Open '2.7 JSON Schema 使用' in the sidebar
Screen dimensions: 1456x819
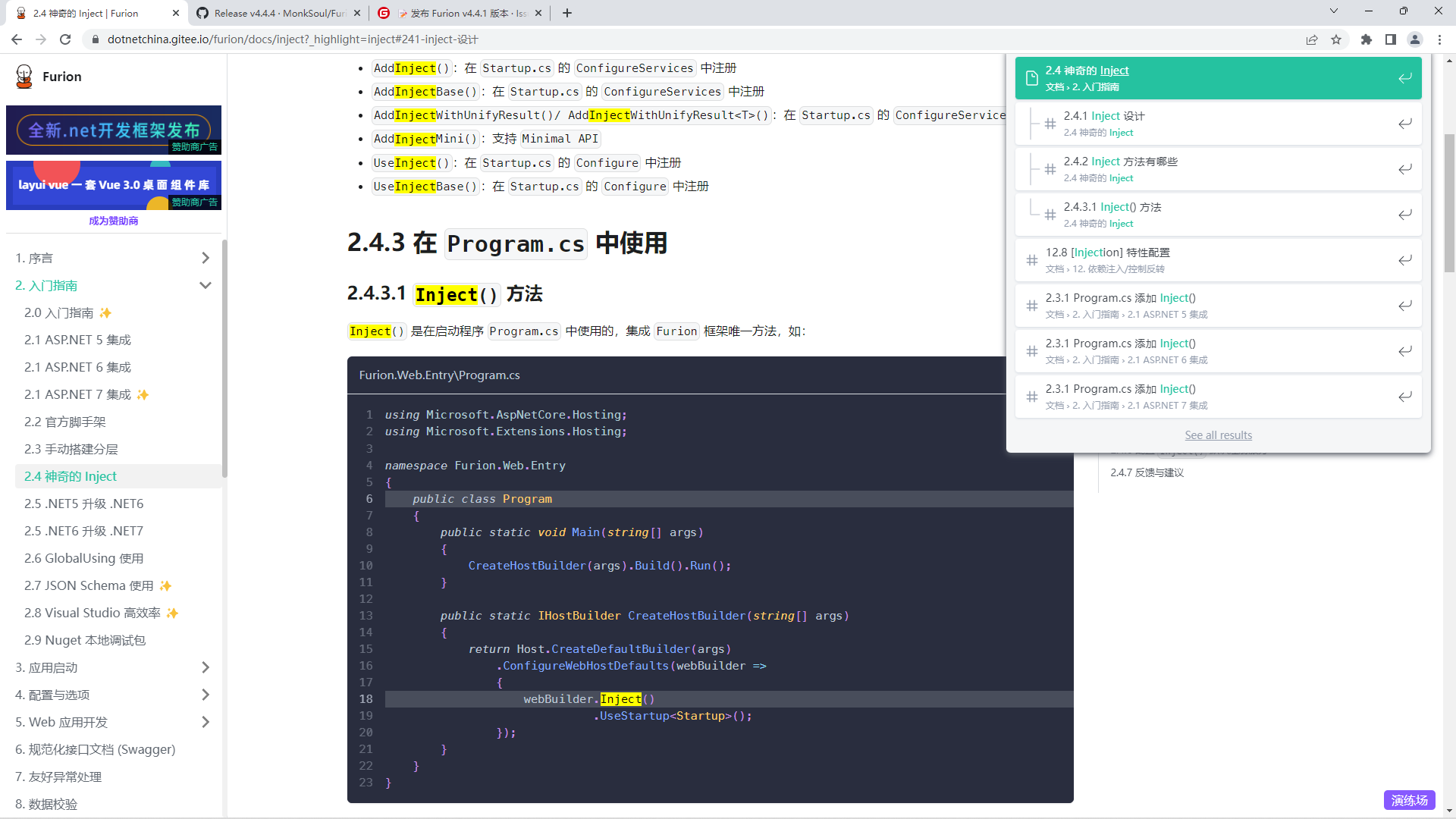coord(98,585)
